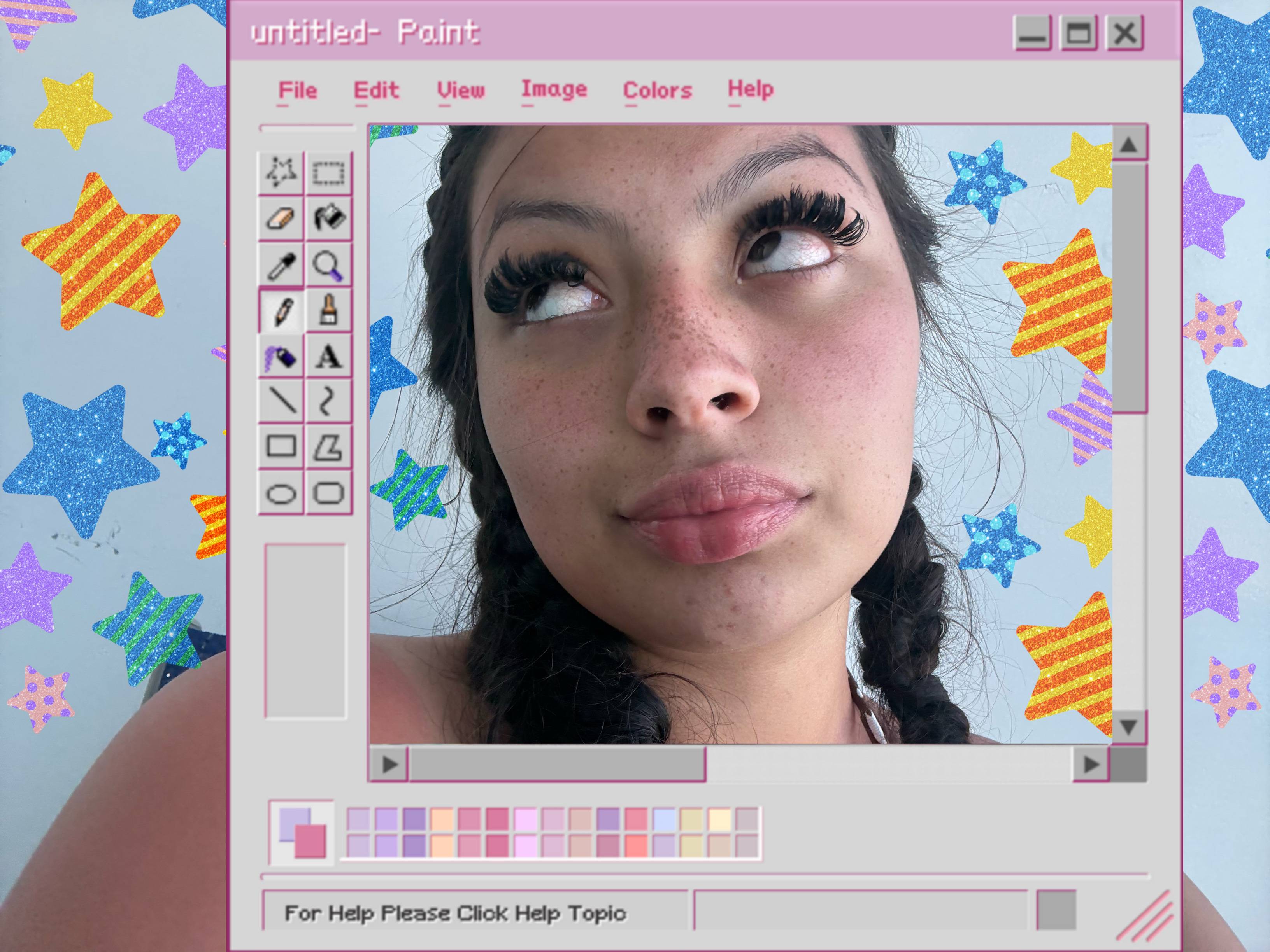This screenshot has height=952, width=1270.
Task: Select the free-form star selection tool
Action: [x=281, y=172]
